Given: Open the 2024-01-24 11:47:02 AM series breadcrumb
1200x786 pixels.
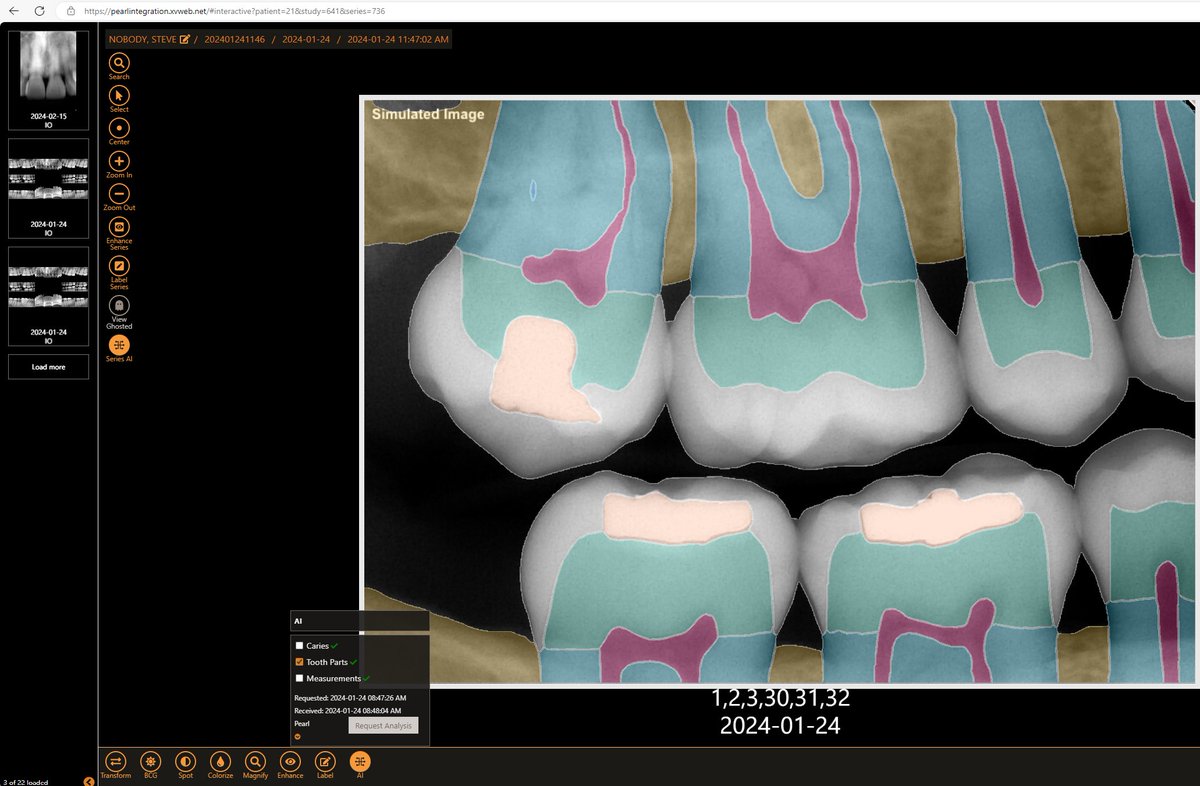Looking at the screenshot, I should pyautogui.click(x=398, y=39).
